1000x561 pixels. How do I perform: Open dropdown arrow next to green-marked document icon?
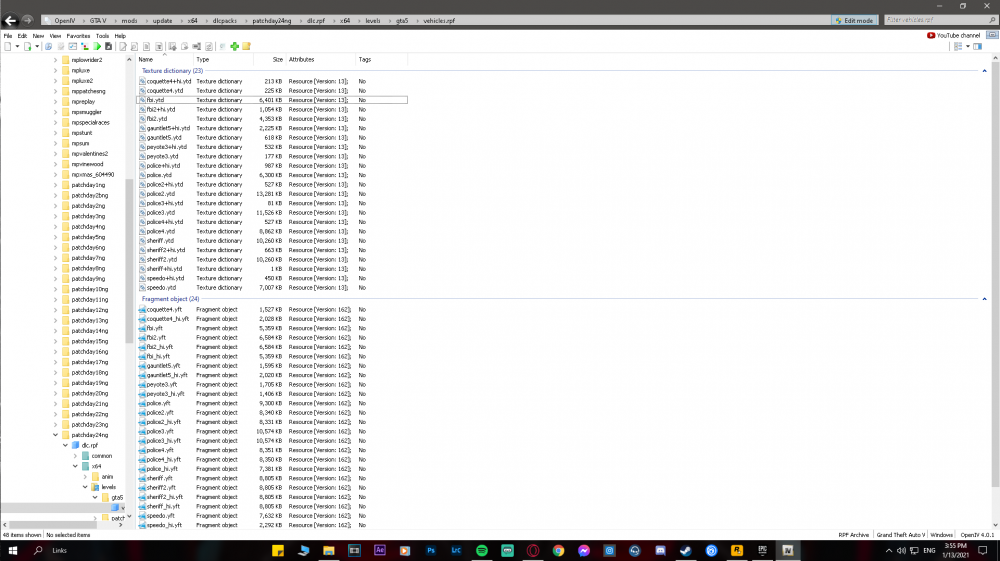(x=37, y=47)
